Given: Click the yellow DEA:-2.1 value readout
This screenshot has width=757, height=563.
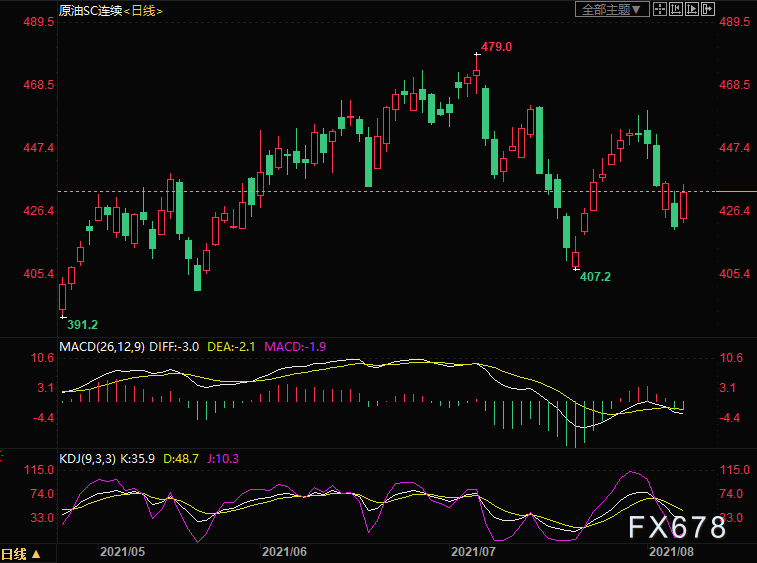Looking at the screenshot, I should coord(232,347).
